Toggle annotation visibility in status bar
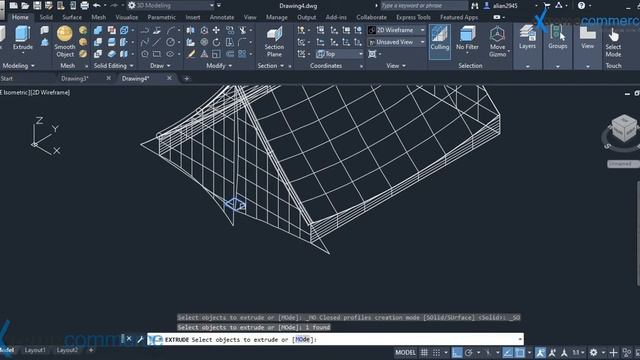This screenshot has height=360, width=640. pos(540,353)
